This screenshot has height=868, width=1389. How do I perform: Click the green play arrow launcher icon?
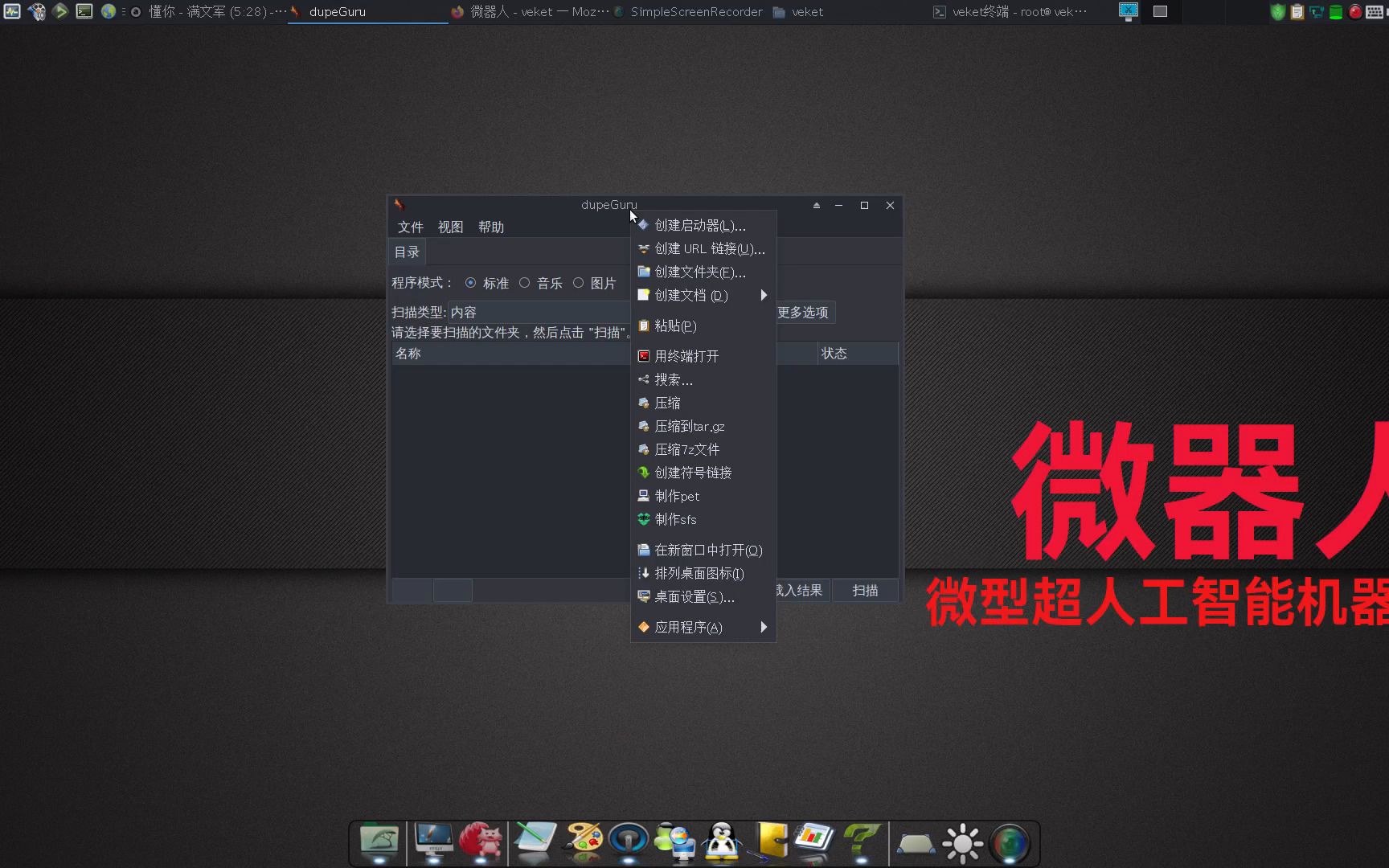click(x=60, y=11)
